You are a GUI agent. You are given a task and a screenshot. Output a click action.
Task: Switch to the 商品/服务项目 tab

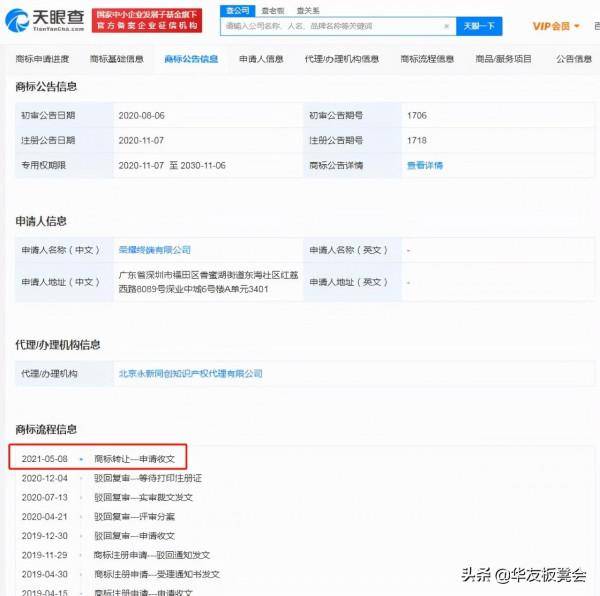coord(504,59)
